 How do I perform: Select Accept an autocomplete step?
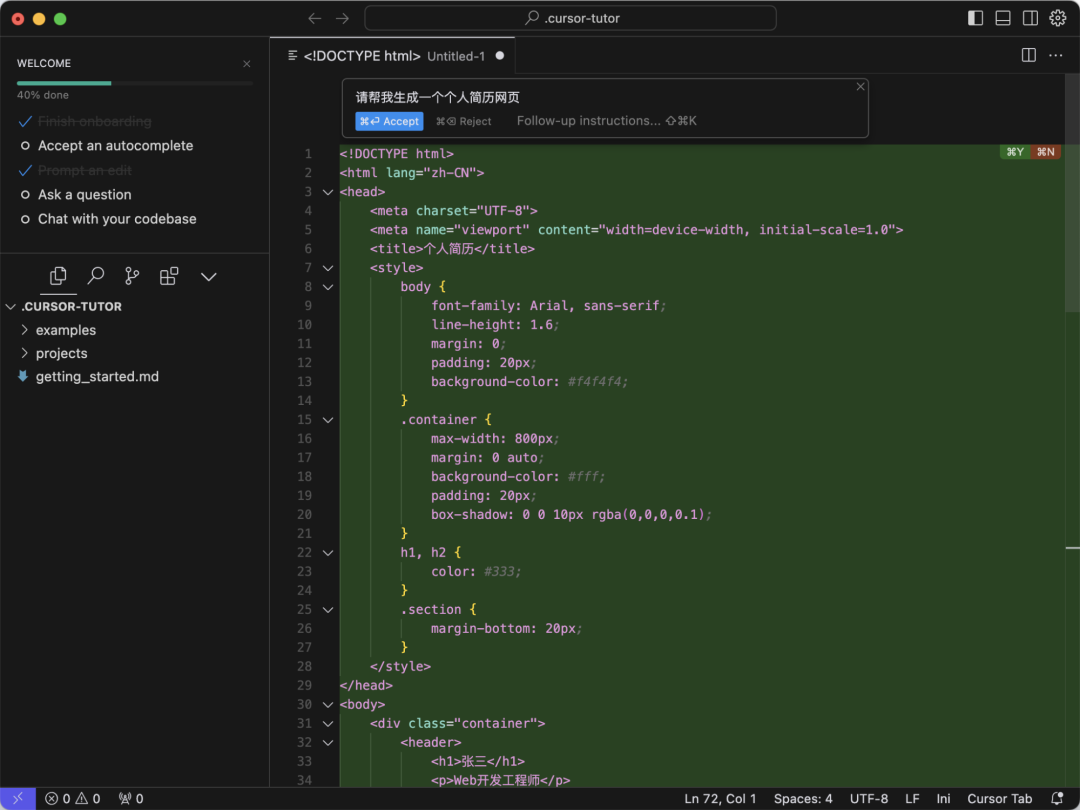coord(115,146)
